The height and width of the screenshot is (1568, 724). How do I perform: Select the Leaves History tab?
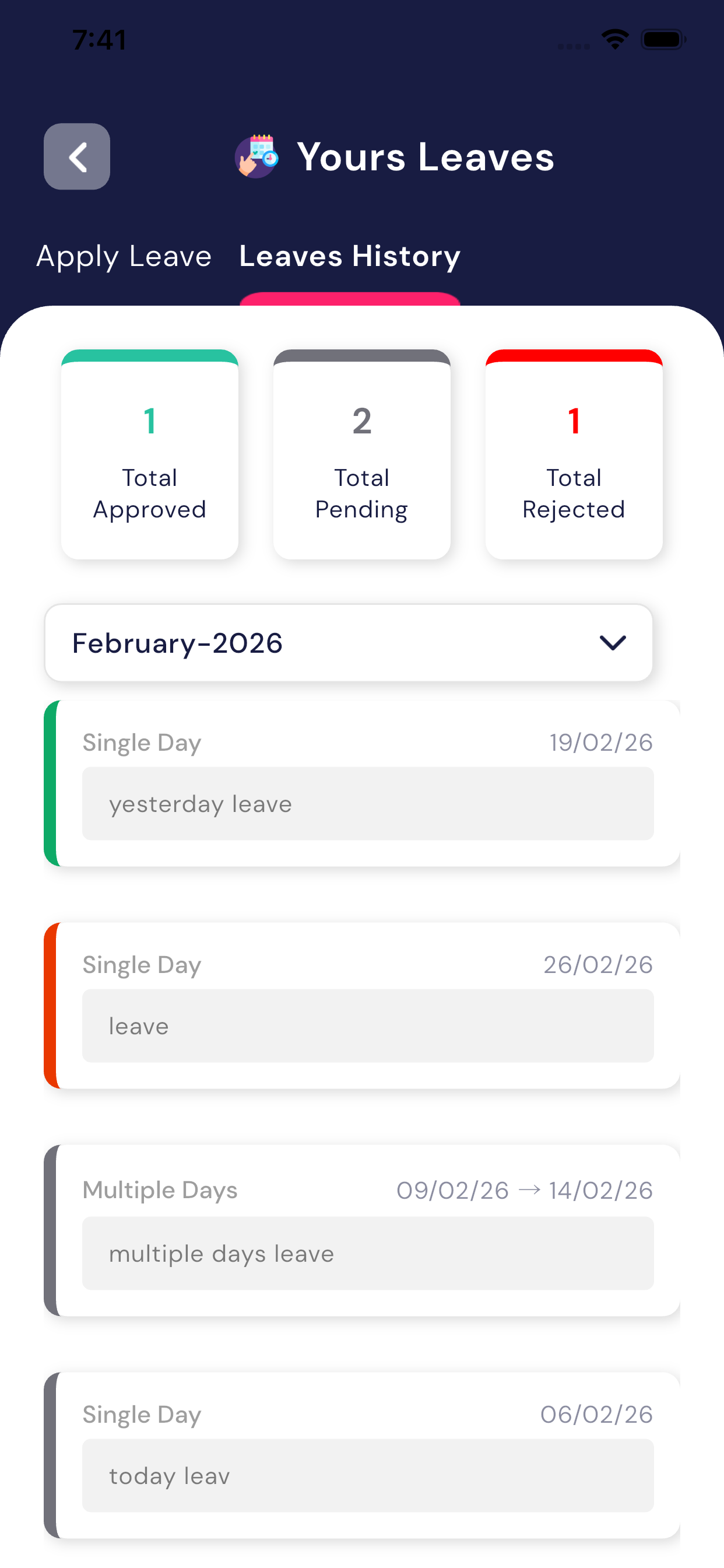[x=350, y=256]
